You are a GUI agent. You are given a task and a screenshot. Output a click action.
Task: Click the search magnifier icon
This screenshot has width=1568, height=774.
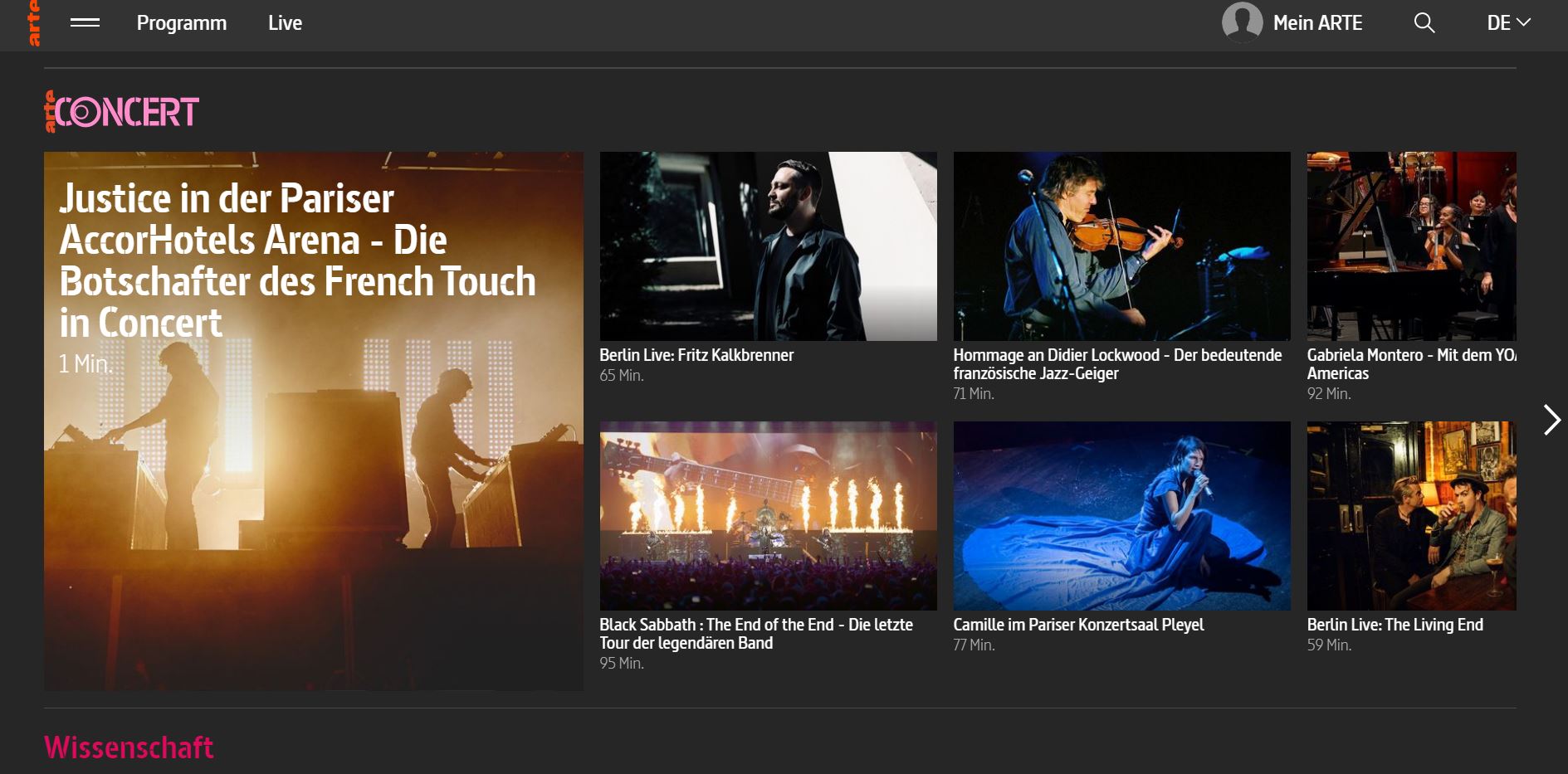pos(1424,23)
